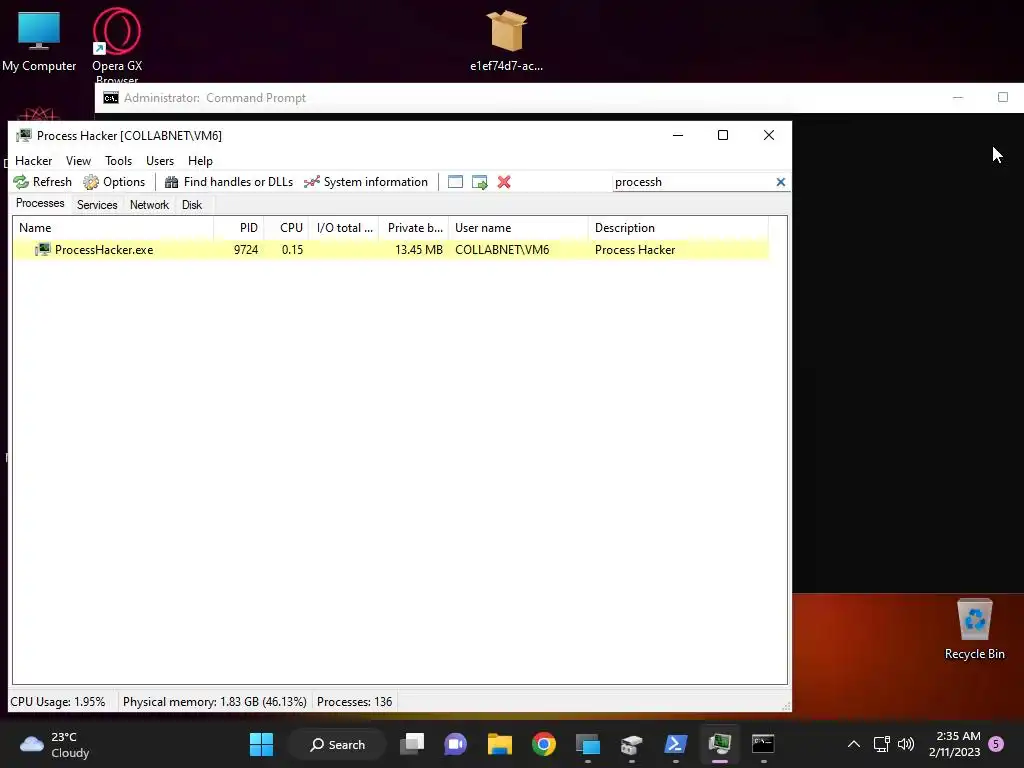Sort by the User name column header
The image size is (1024, 768).
[x=519, y=228]
